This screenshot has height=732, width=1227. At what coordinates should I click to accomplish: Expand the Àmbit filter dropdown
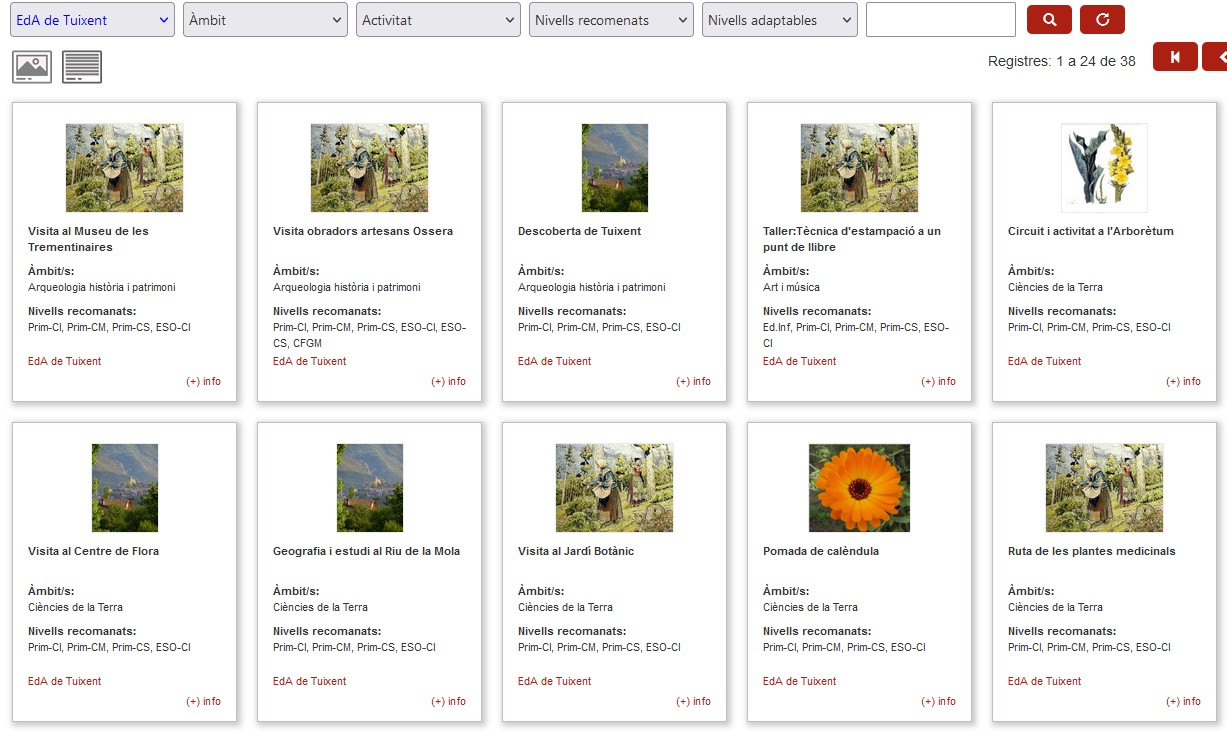click(265, 20)
